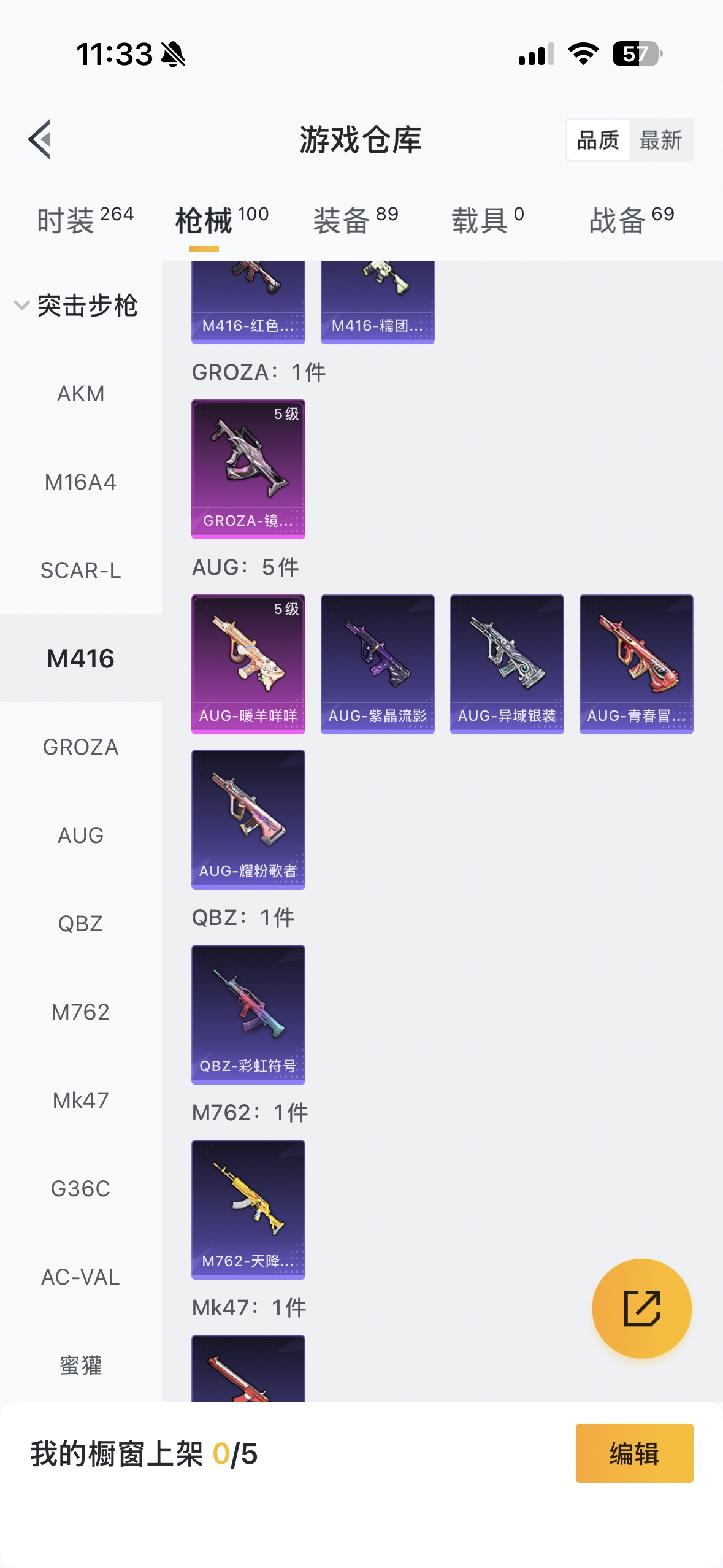The image size is (723, 1568).
Task: Tap the 编辑 button
Action: (x=635, y=1453)
